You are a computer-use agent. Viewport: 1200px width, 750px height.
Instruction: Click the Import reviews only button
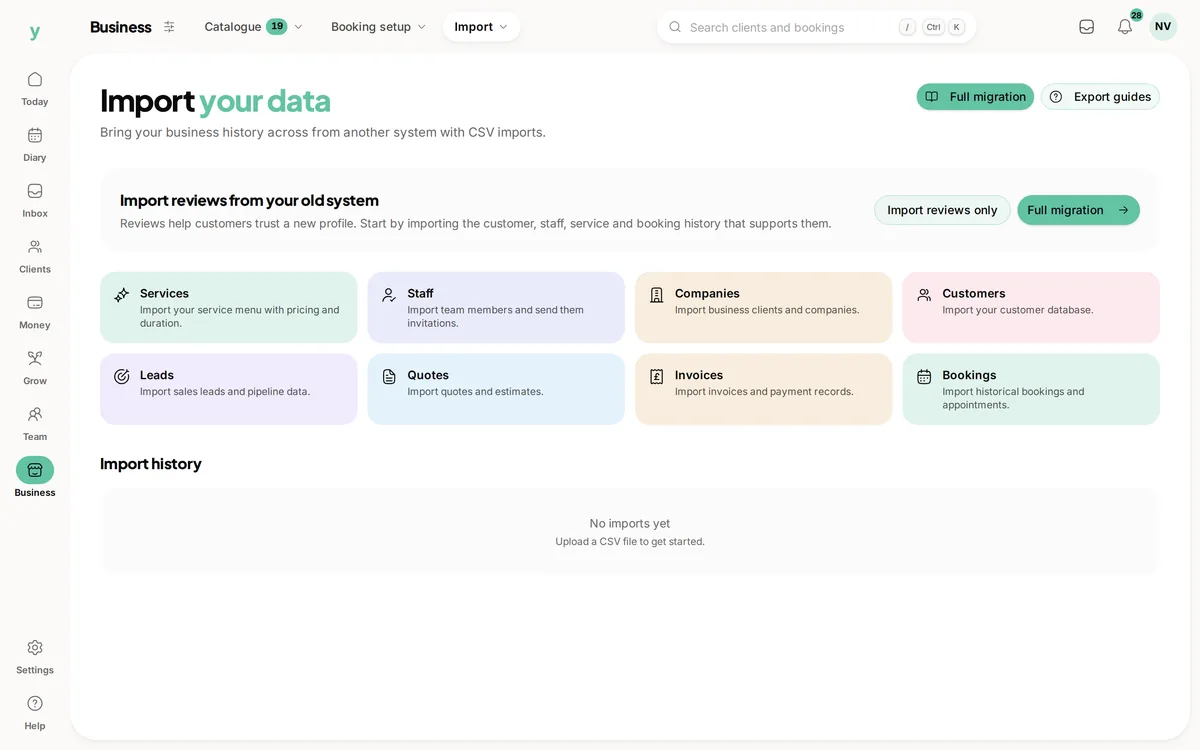pos(942,210)
